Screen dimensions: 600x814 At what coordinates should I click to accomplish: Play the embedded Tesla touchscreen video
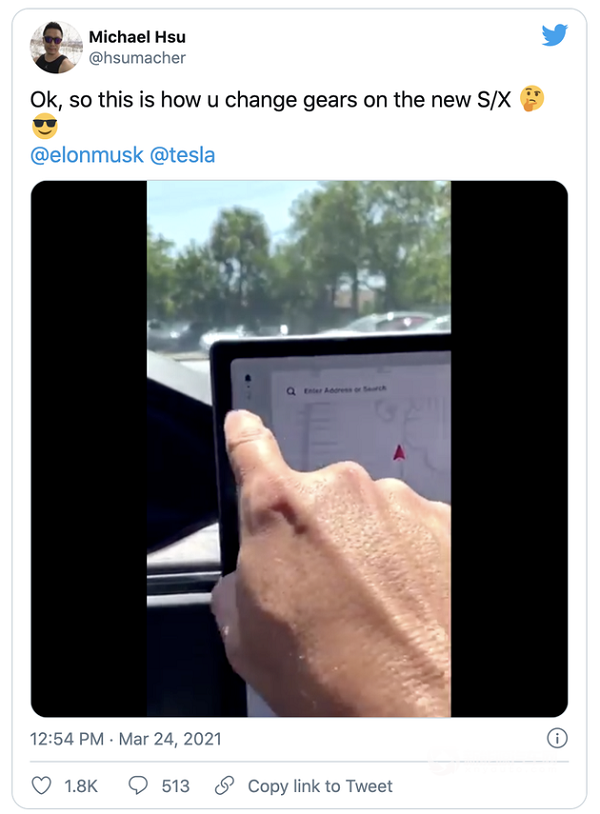coord(299,449)
